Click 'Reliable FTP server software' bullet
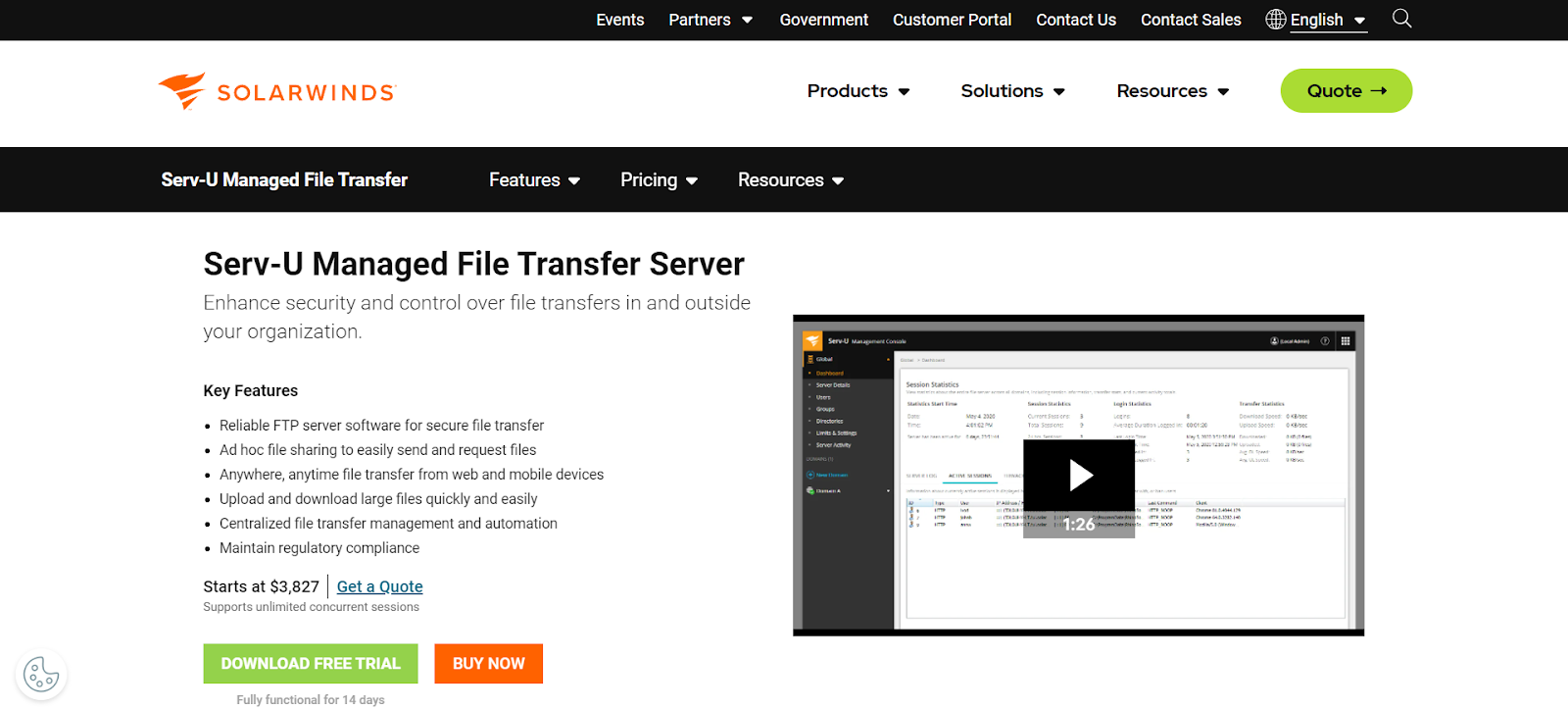Image resolution: width=1568 pixels, height=709 pixels. click(381, 426)
